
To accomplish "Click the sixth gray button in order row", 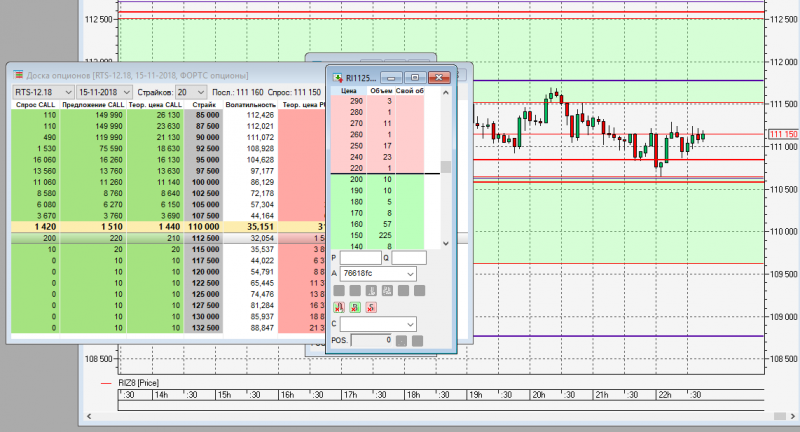I will tap(419, 291).
